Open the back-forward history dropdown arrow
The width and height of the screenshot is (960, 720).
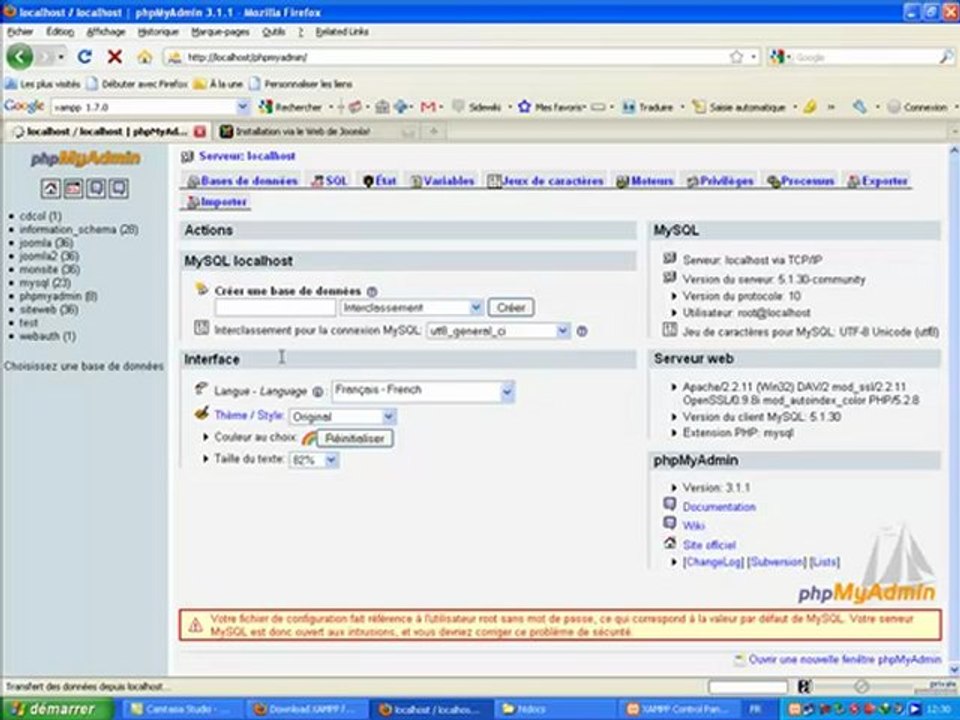tap(61, 57)
